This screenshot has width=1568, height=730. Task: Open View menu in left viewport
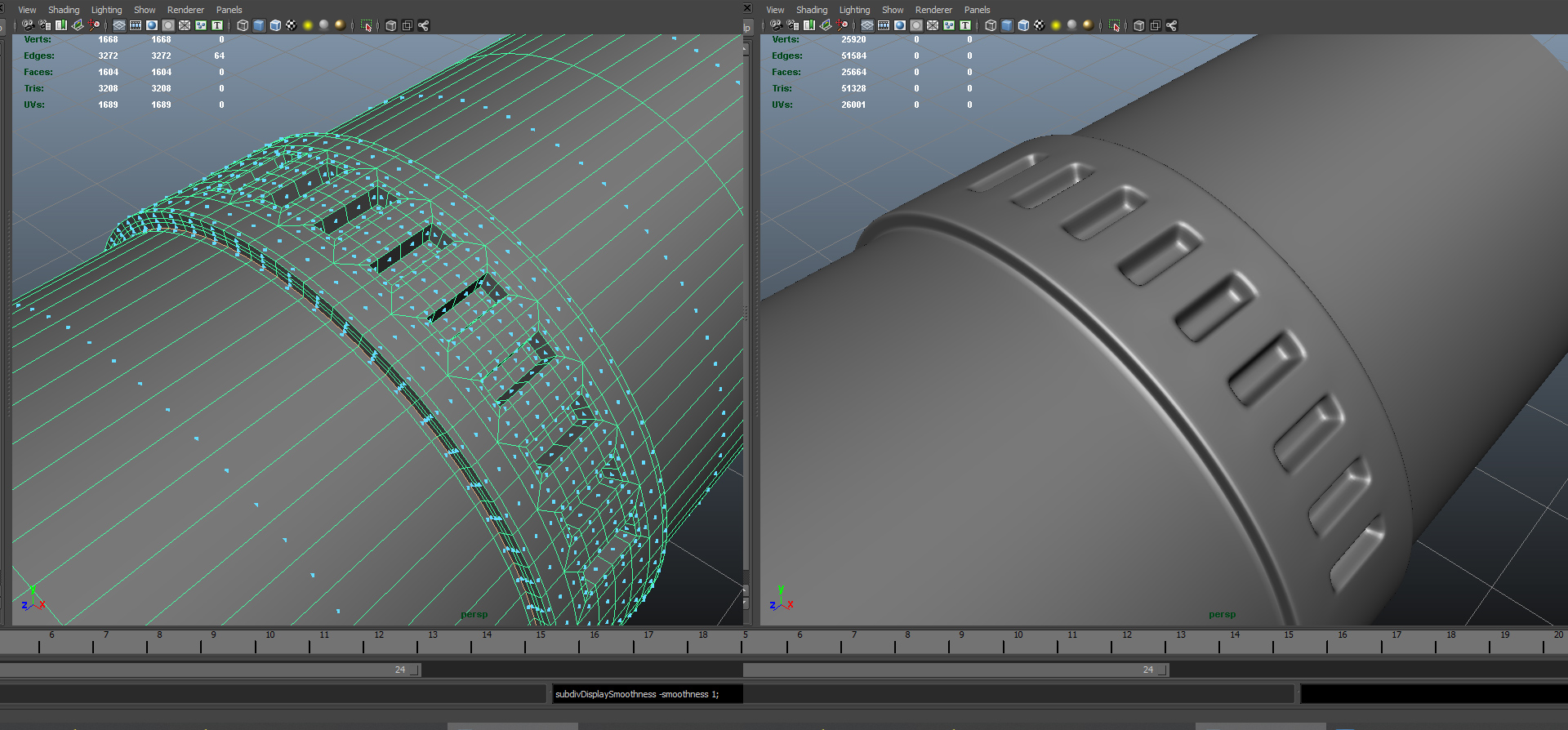tap(27, 10)
